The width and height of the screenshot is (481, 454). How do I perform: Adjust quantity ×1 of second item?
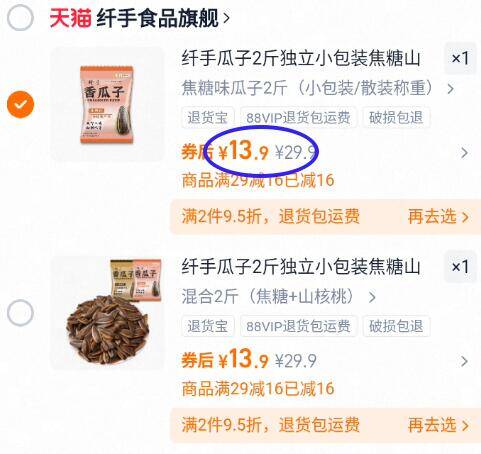point(460,267)
